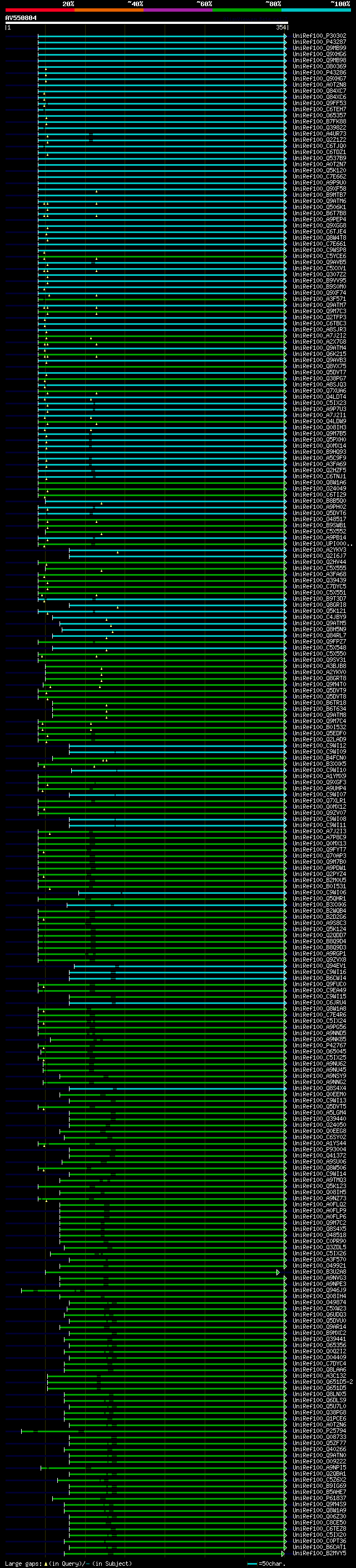Click hit name UniRef100_Q9XGF3
The height and width of the screenshot is (1568, 356).
click(x=319, y=782)
